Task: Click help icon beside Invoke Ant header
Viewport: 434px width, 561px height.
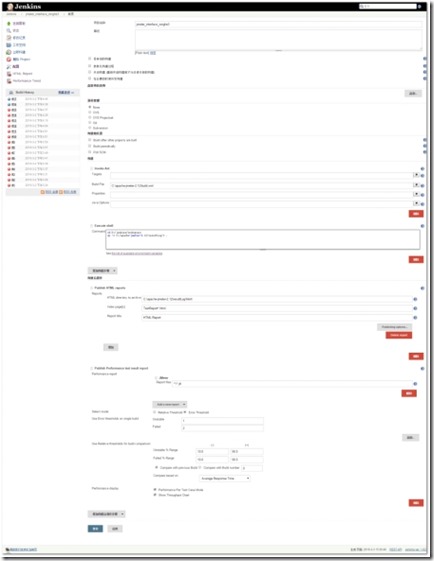Action: (423, 169)
